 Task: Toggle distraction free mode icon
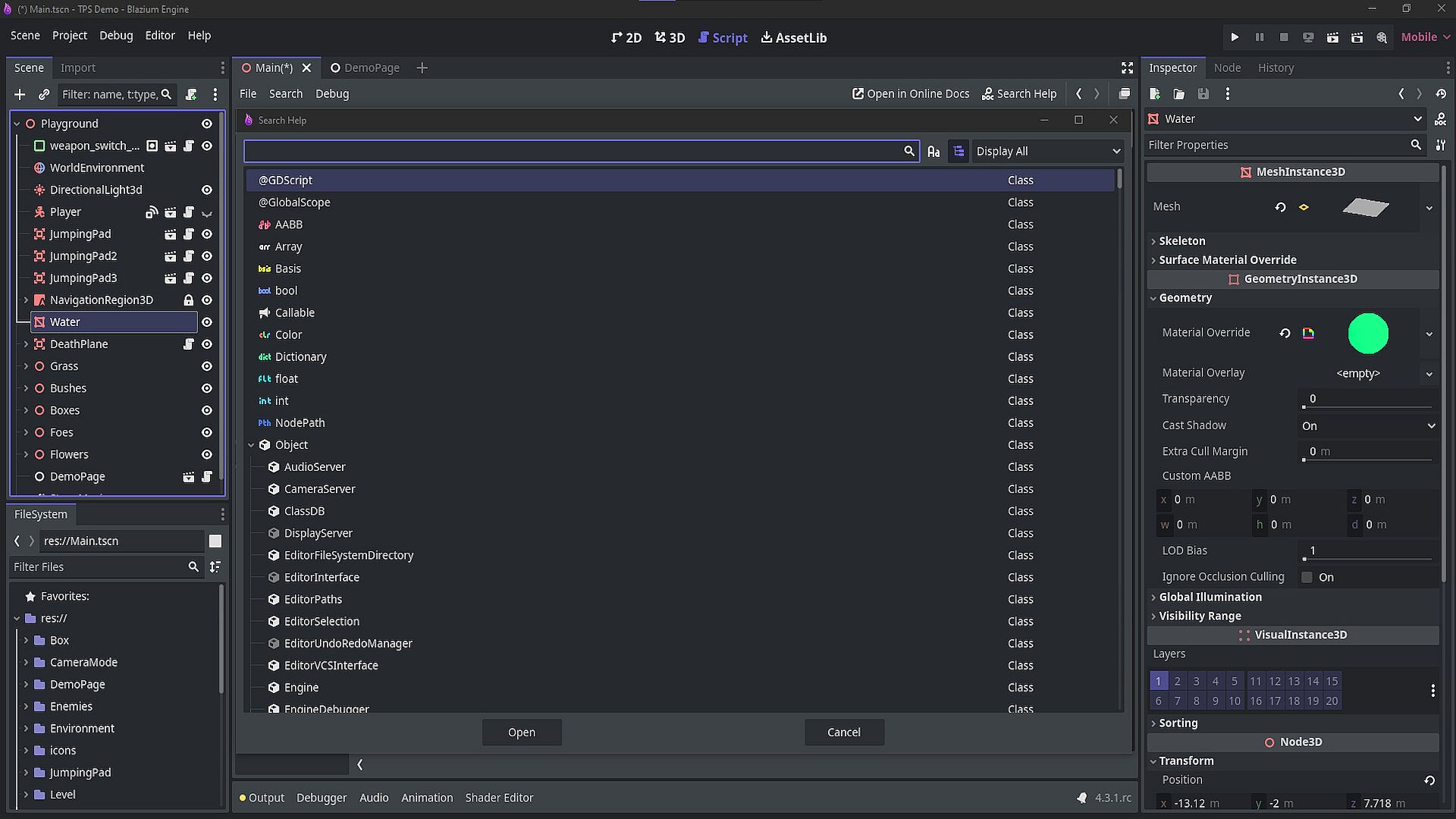point(1127,67)
